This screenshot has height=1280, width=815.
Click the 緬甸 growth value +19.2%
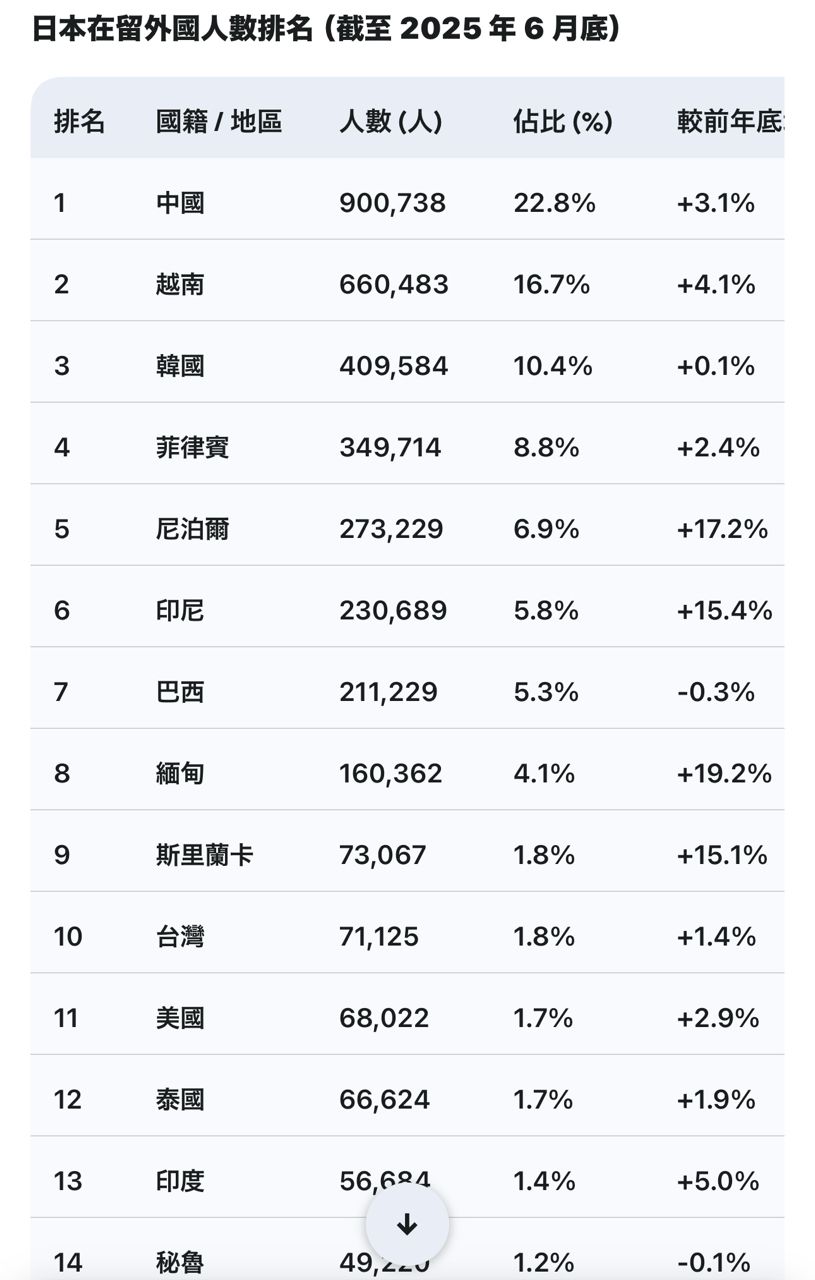pyautogui.click(x=724, y=773)
